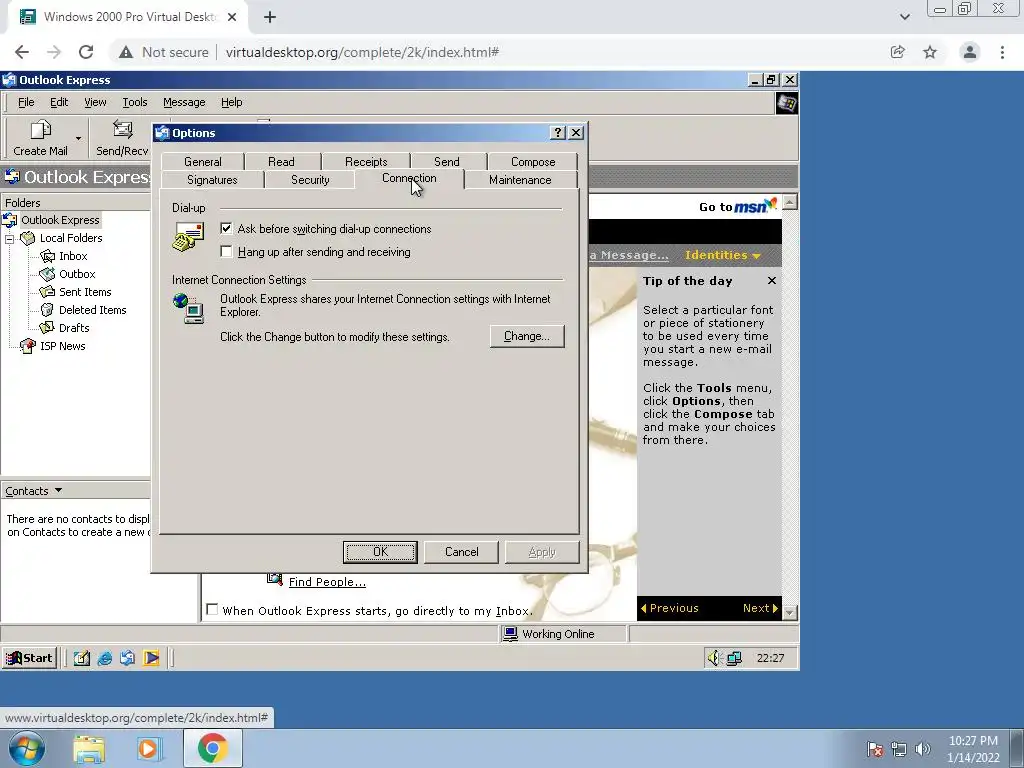Confirm Options dialog with OK
The height and width of the screenshot is (768, 1024).
click(x=380, y=552)
